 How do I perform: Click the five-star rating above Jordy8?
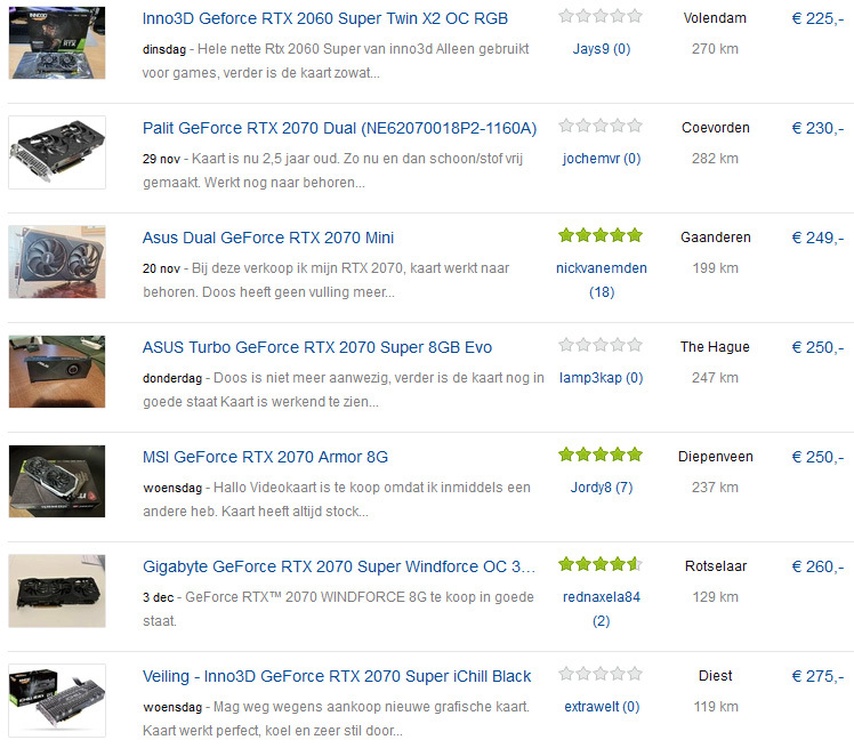[600, 455]
